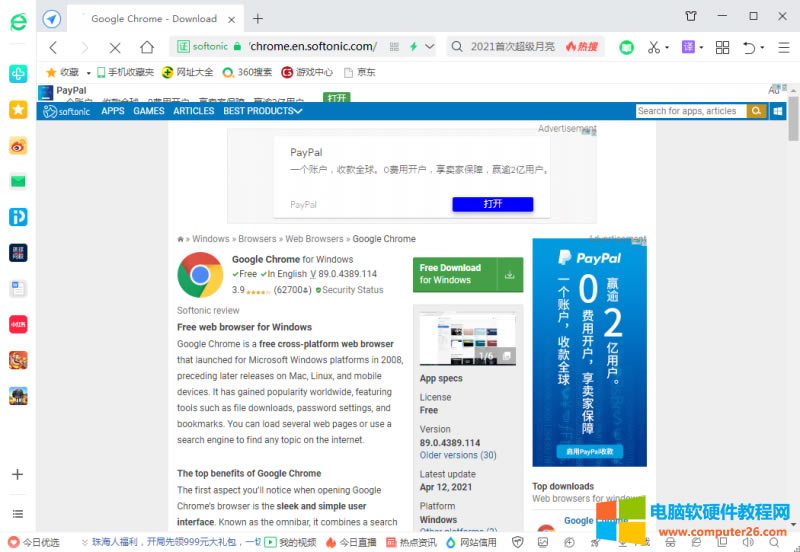The width and height of the screenshot is (800, 552).
Task: Open the undo closed tab dropdown
Action: 753,47
